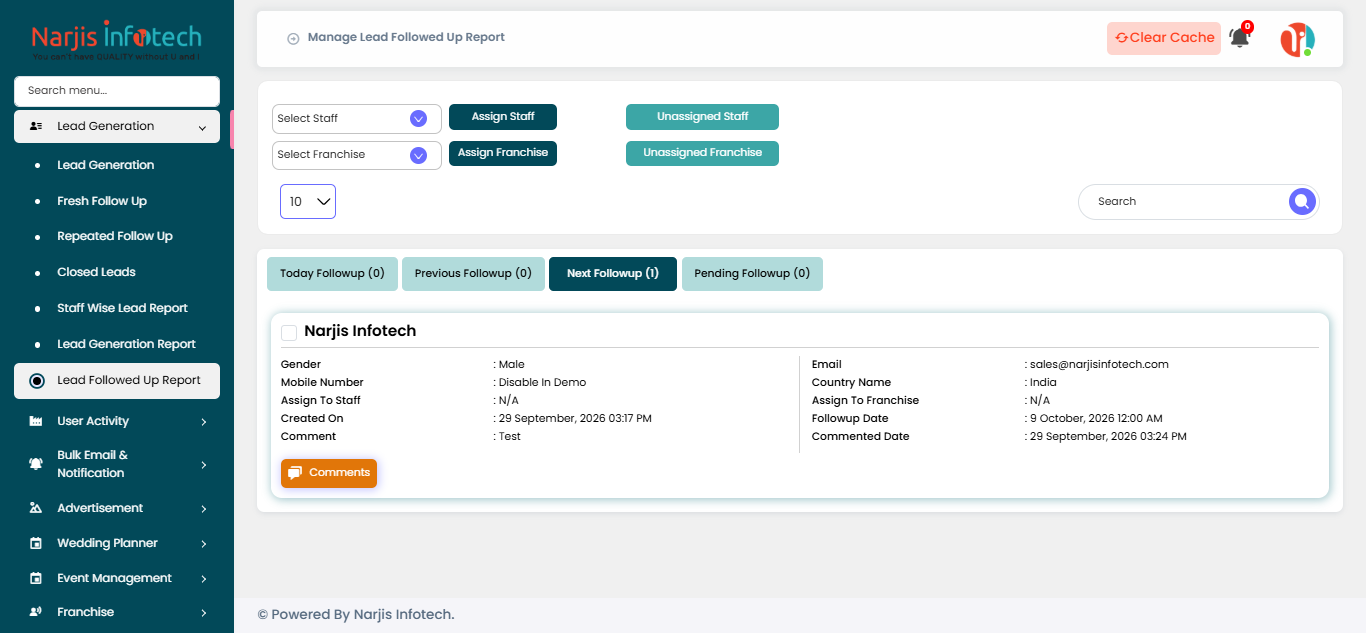Image resolution: width=1366 pixels, height=633 pixels.
Task: Click the Lead Followed Up Report radio icon
Action: (37, 381)
